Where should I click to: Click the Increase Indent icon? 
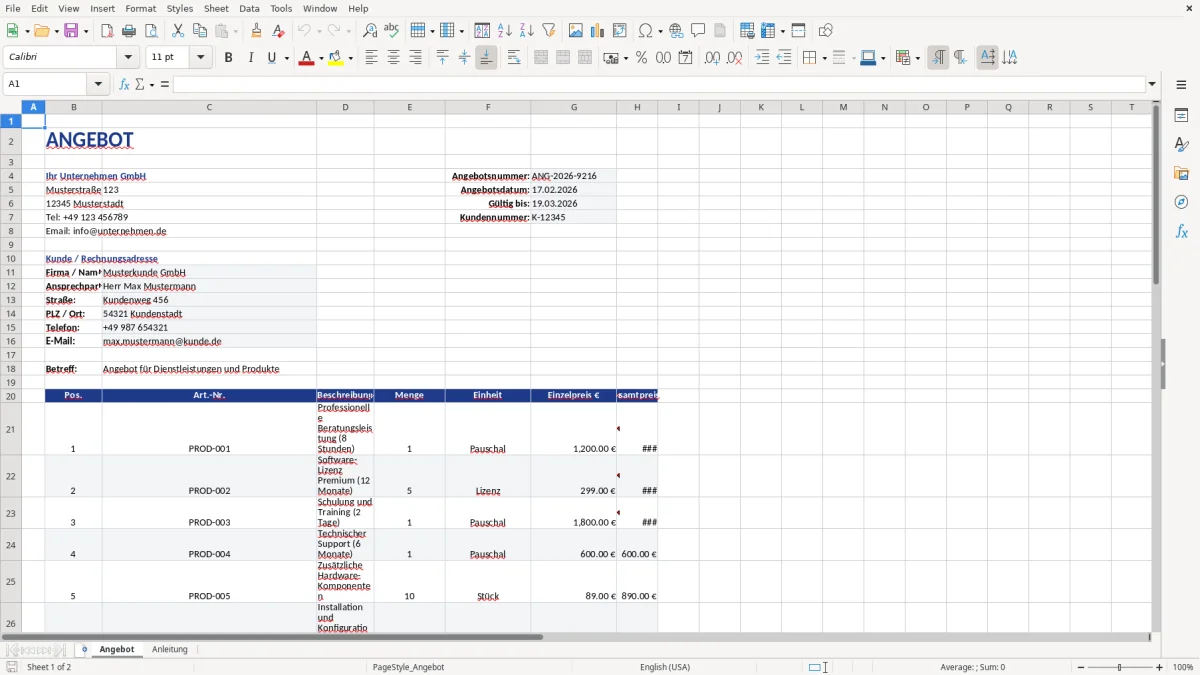click(x=762, y=58)
